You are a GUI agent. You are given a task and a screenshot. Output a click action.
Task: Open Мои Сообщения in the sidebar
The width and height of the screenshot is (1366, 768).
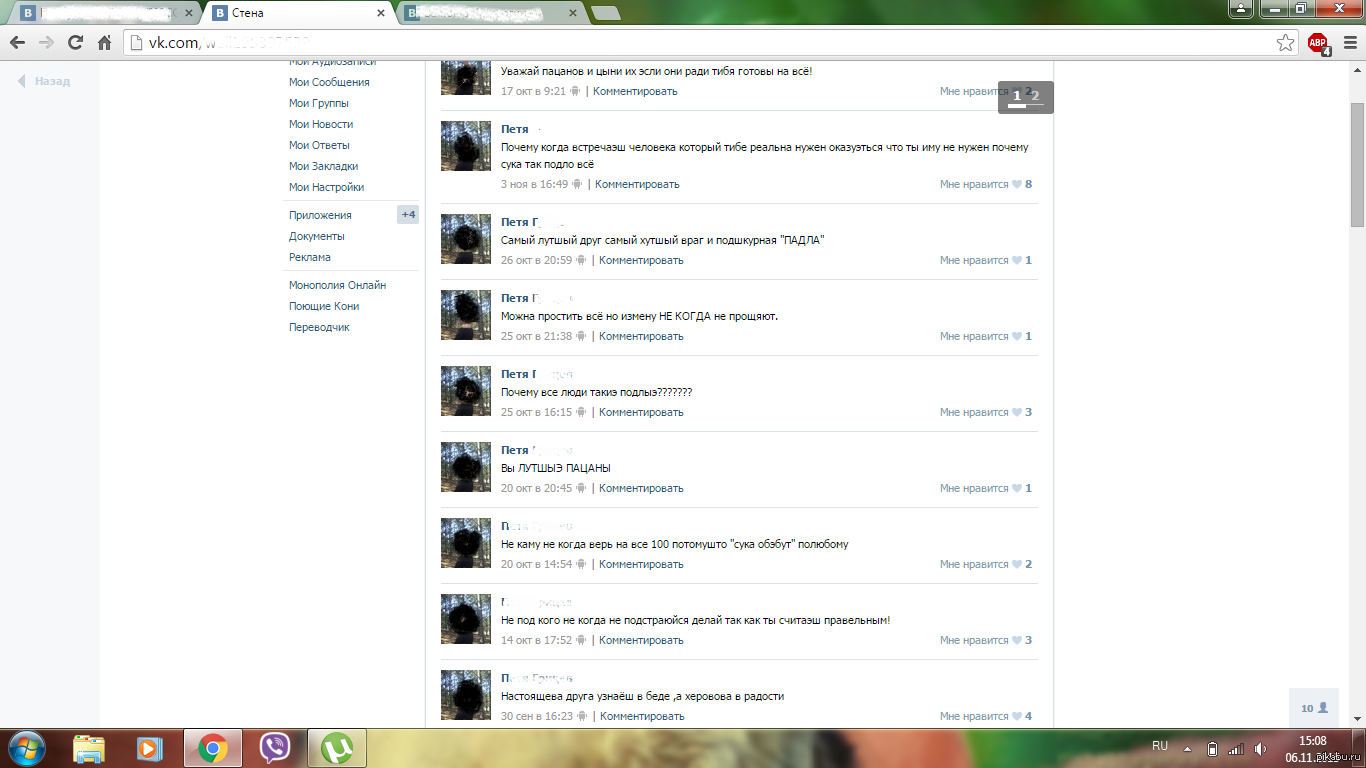point(329,82)
